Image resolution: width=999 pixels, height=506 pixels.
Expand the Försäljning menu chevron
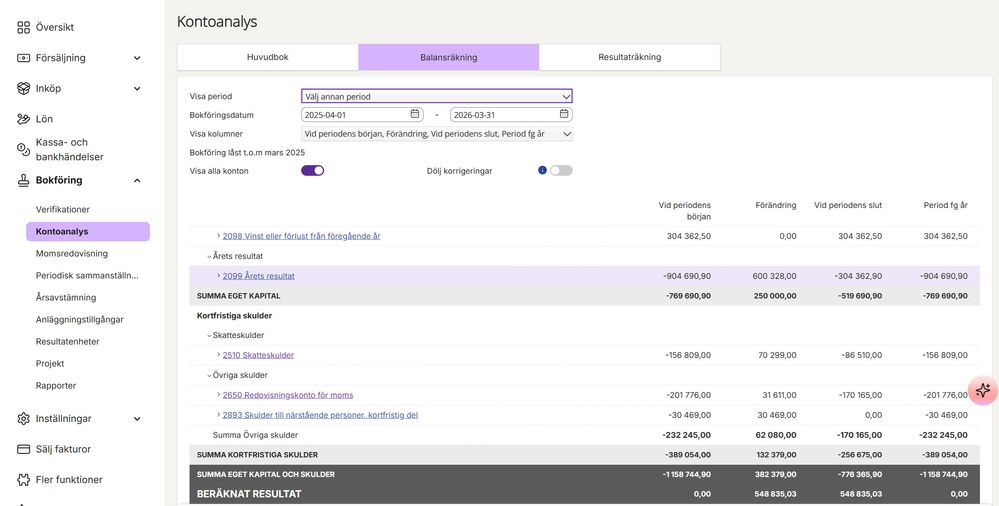[137, 58]
